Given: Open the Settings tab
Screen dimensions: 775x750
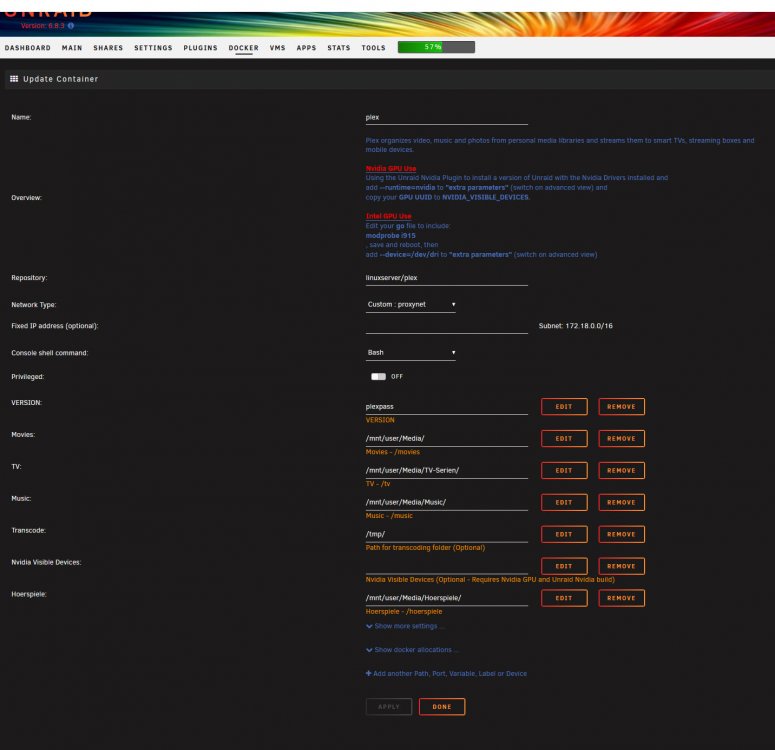Looking at the screenshot, I should tap(153, 48).
